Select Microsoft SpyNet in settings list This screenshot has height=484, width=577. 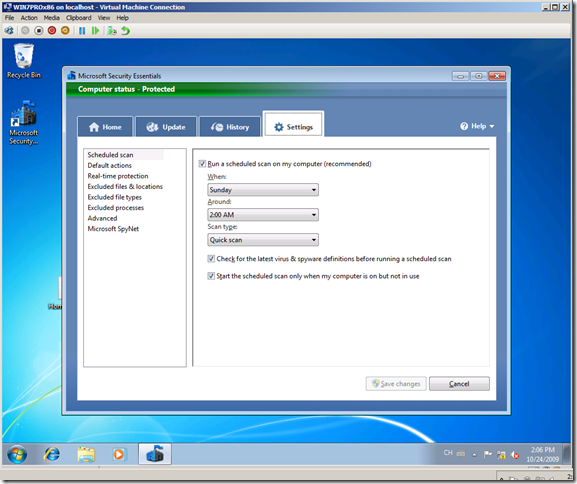(x=113, y=229)
